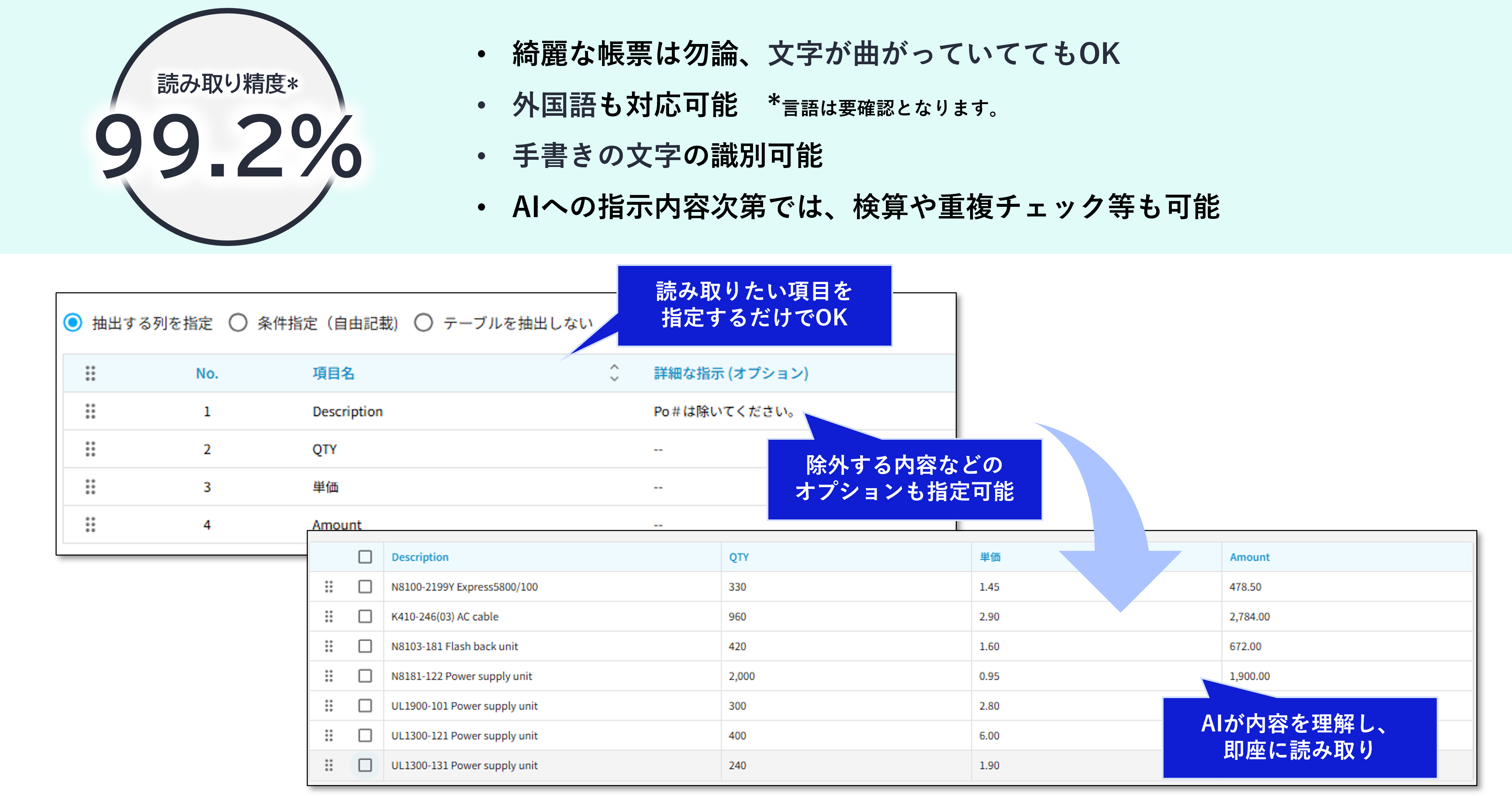Click drag handle for UL1300-131 Power supply row
1512x796 pixels.
click(329, 765)
